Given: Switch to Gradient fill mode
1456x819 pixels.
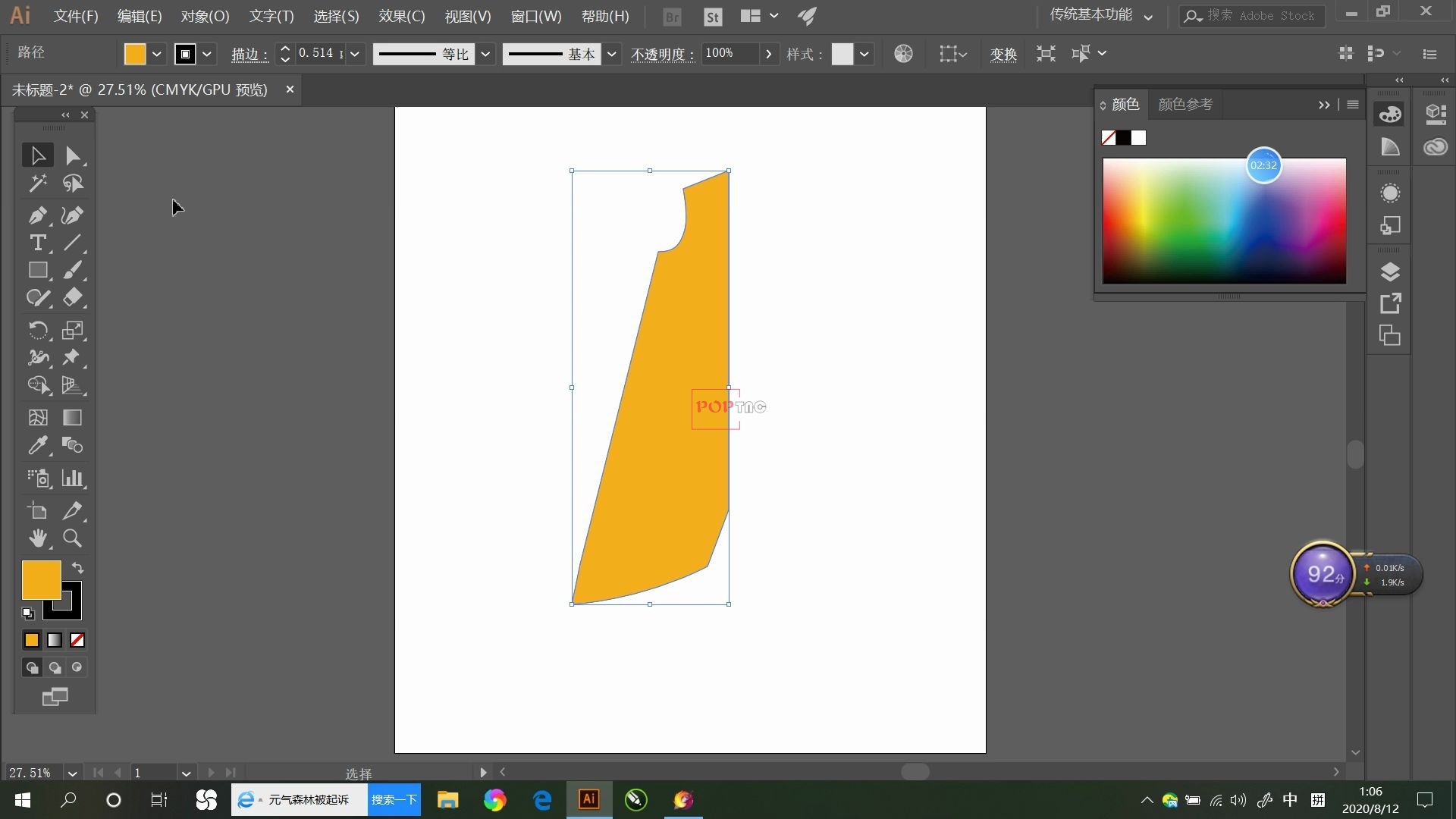Looking at the screenshot, I should point(55,640).
